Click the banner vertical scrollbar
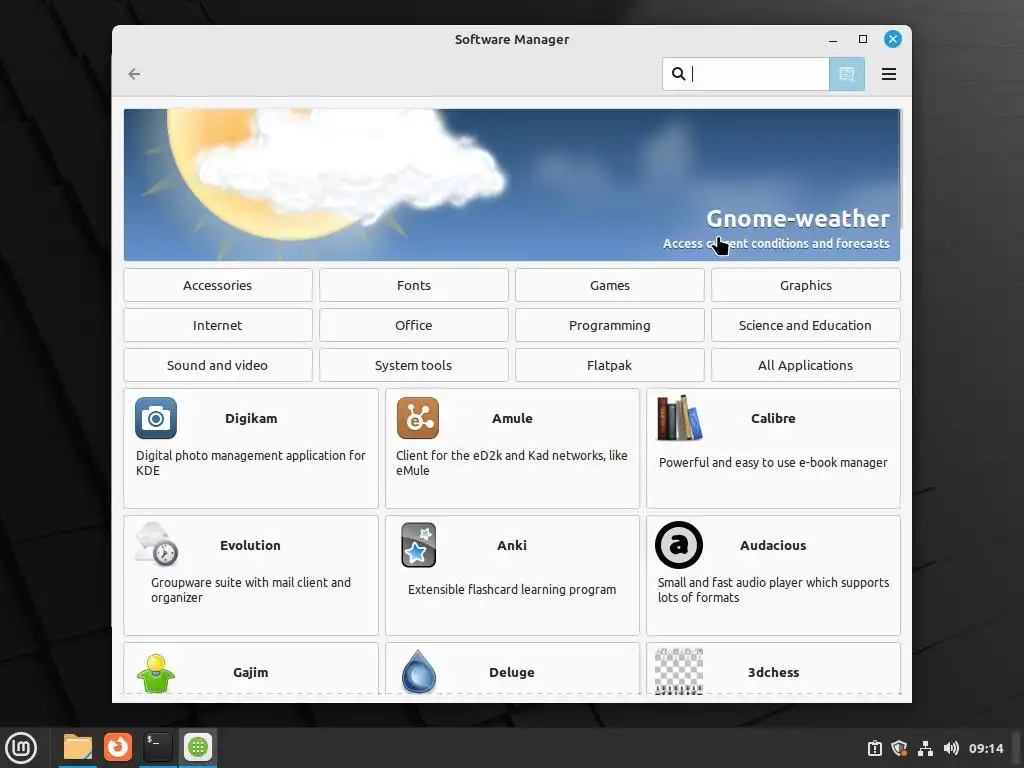The width and height of the screenshot is (1024, 768). point(901,170)
